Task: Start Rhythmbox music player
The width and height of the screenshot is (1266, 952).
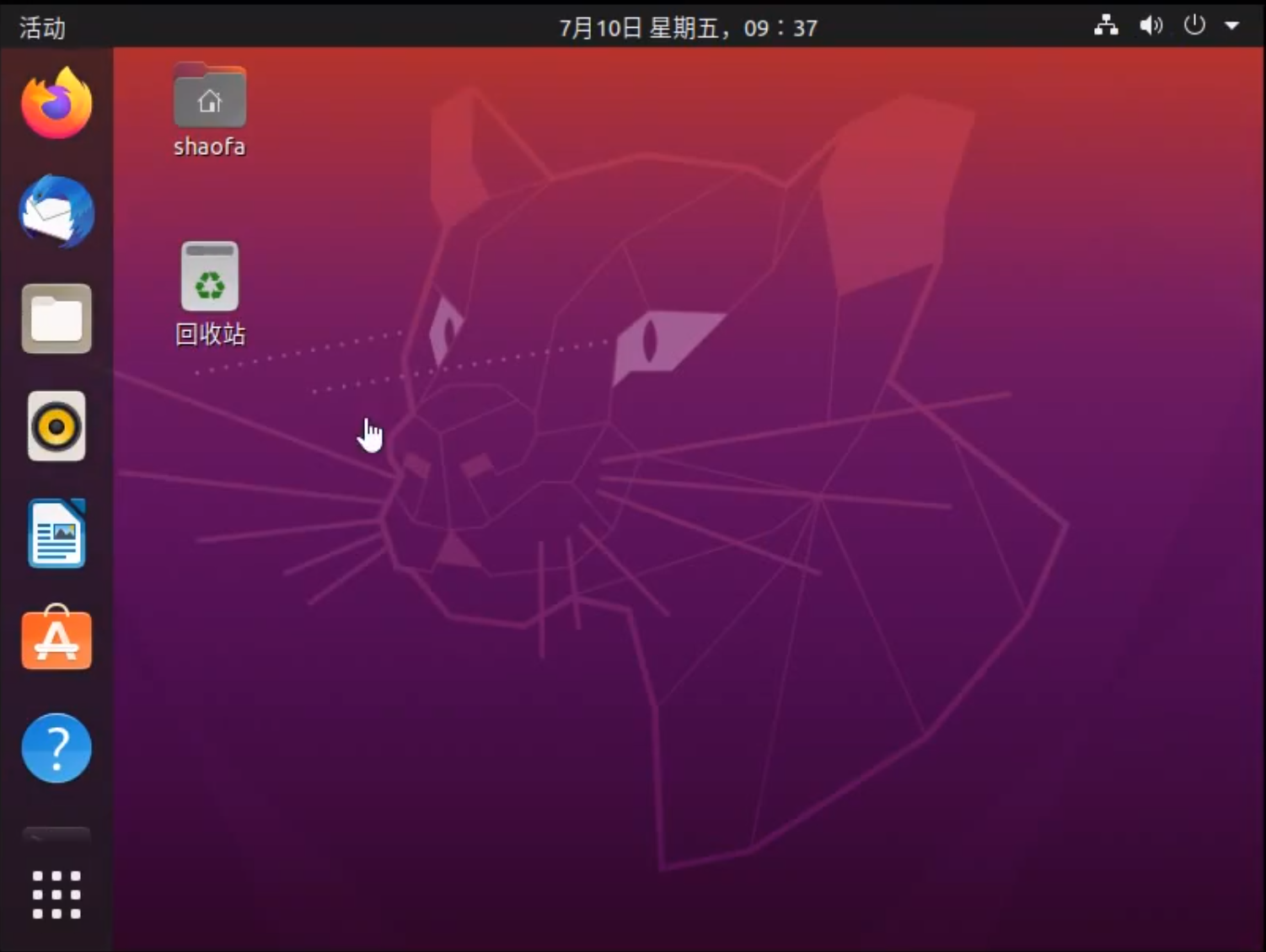Action: pyautogui.click(x=56, y=426)
